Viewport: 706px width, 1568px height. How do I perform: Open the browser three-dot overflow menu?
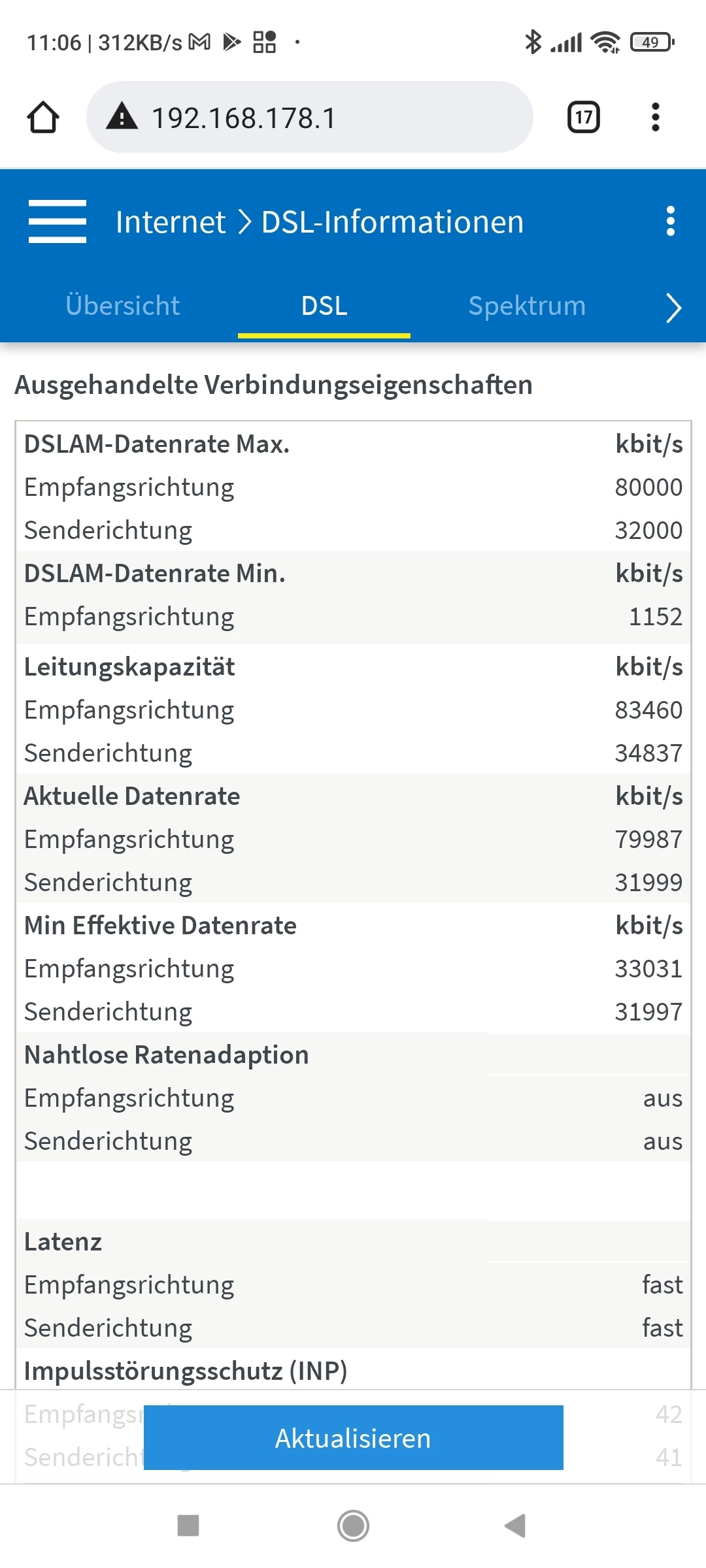[x=655, y=118]
